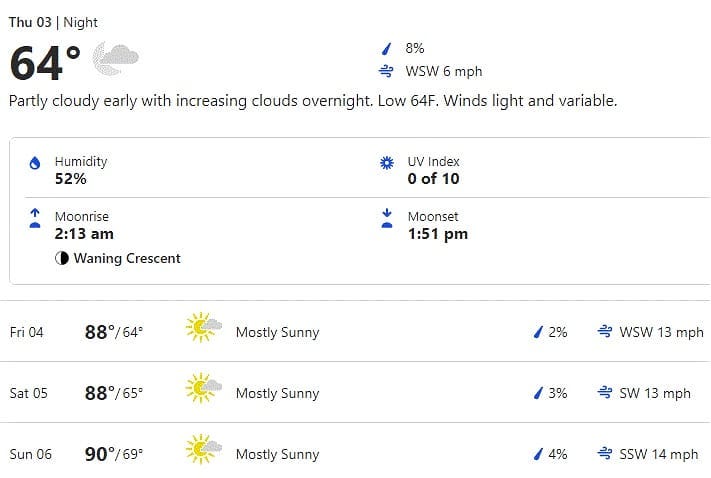Click the night partly cloudy moon icon
This screenshot has height=478, width=711.
point(116,59)
